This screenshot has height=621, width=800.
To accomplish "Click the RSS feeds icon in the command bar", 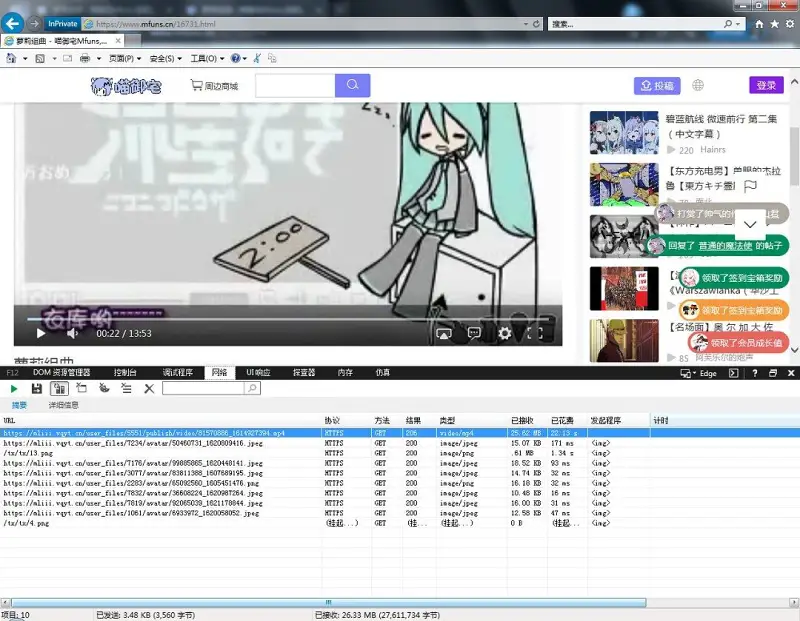I will 40,58.
